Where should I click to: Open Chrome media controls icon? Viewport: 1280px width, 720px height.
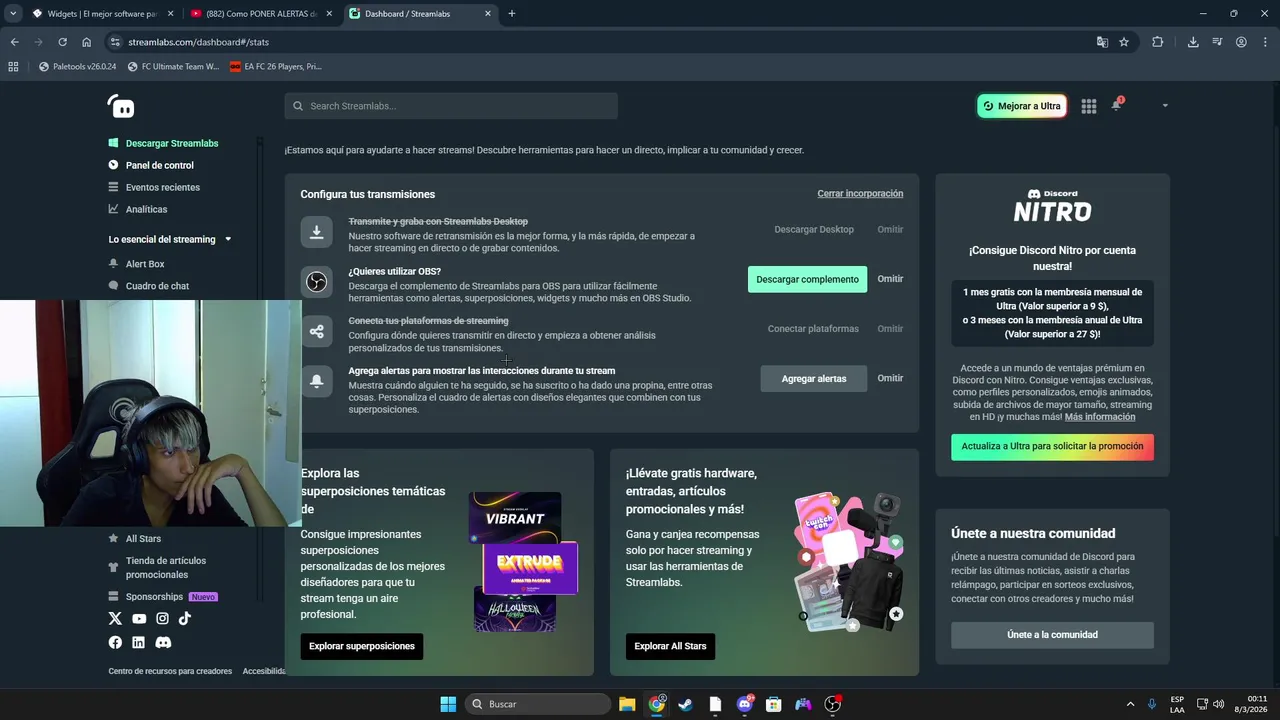point(1217,42)
